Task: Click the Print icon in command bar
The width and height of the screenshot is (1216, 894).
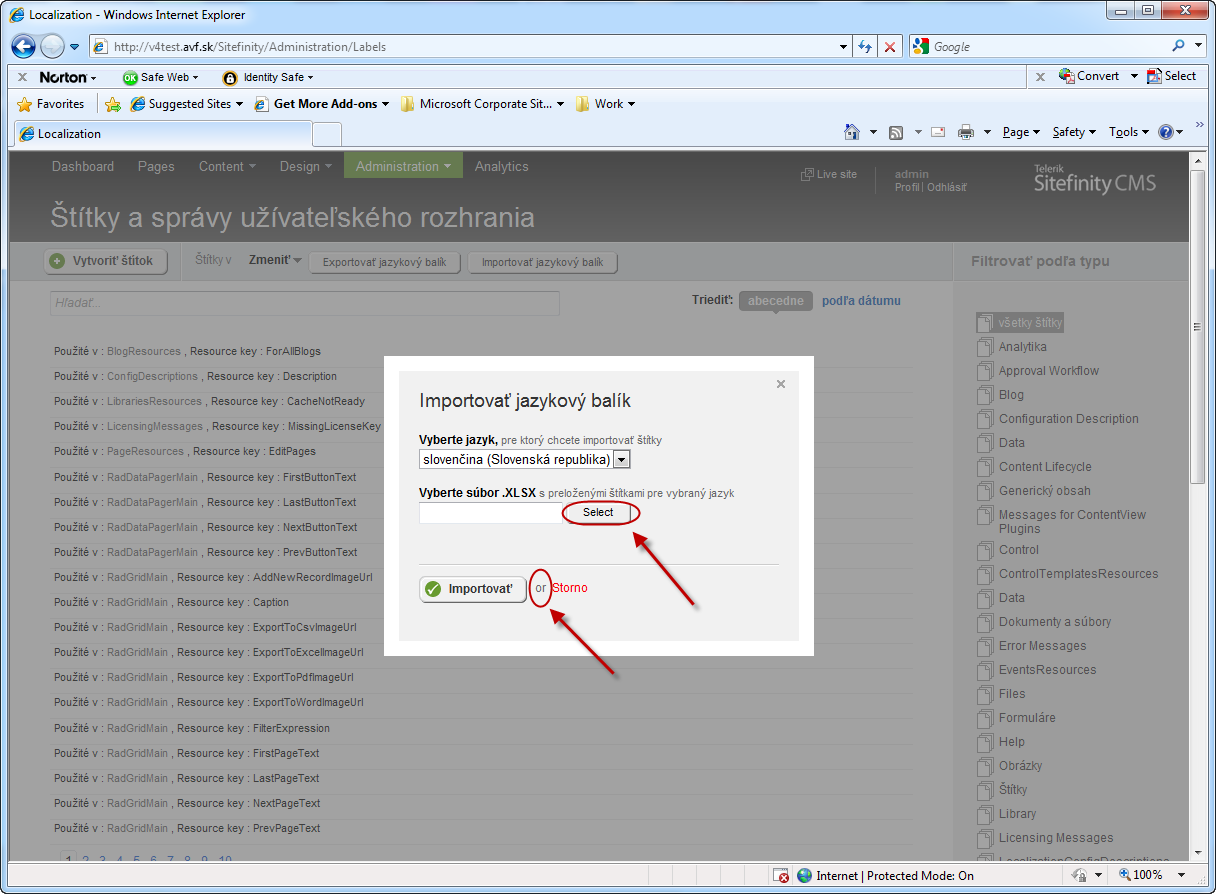Action: [x=966, y=132]
